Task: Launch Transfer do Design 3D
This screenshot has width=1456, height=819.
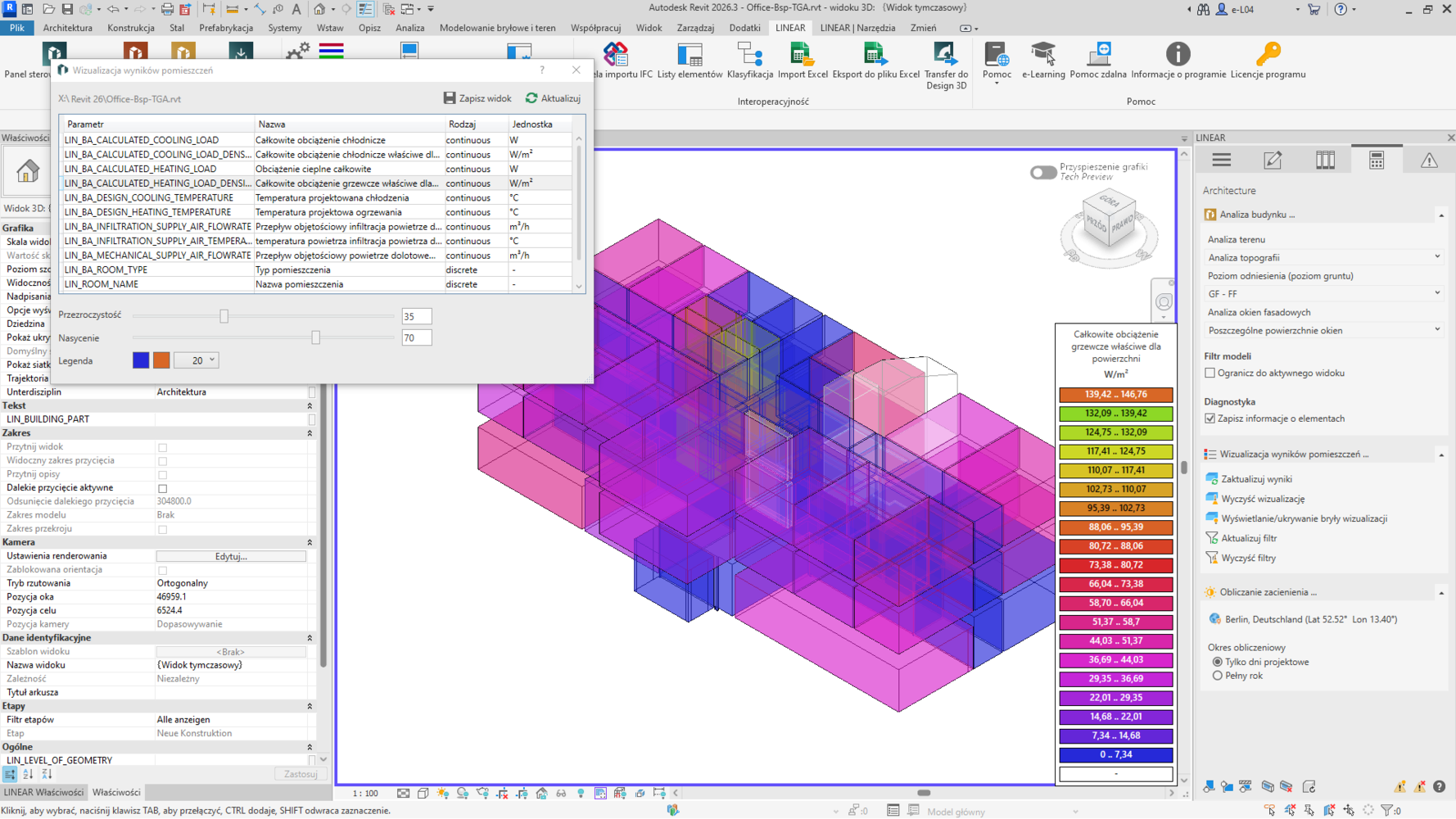Action: [x=946, y=56]
